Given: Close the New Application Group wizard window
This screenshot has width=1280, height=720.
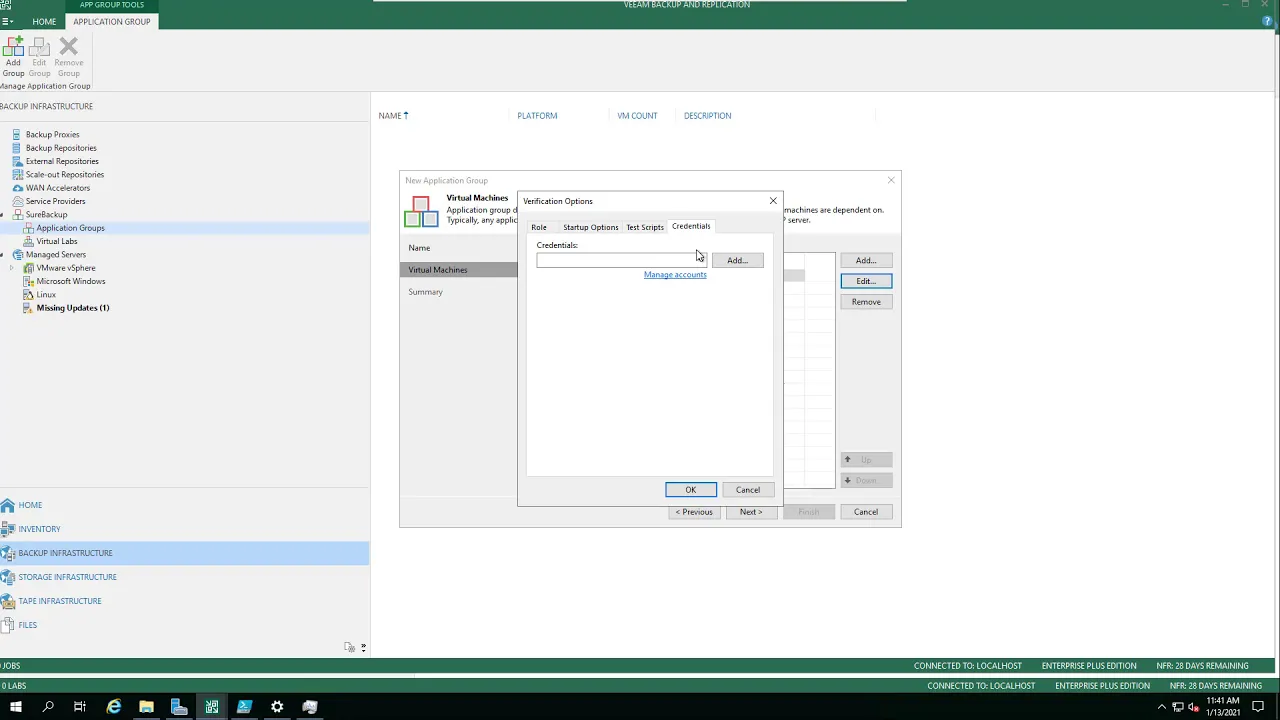Looking at the screenshot, I should (891, 180).
